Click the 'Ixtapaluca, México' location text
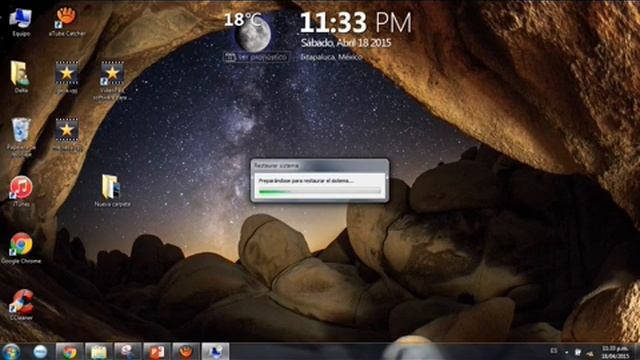The width and height of the screenshot is (640, 360). (331, 57)
